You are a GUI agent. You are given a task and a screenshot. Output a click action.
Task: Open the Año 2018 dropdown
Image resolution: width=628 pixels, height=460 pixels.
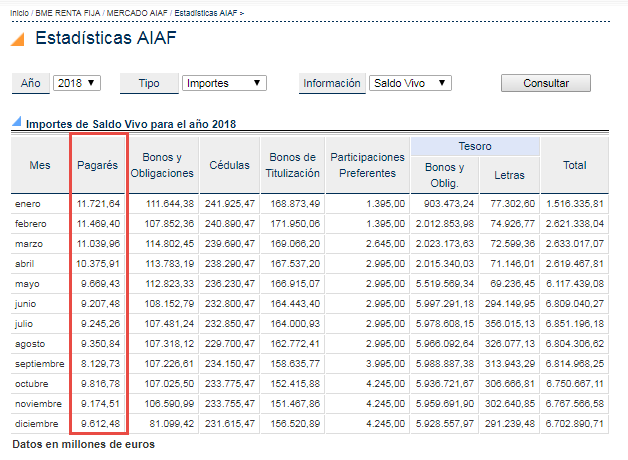[76, 83]
